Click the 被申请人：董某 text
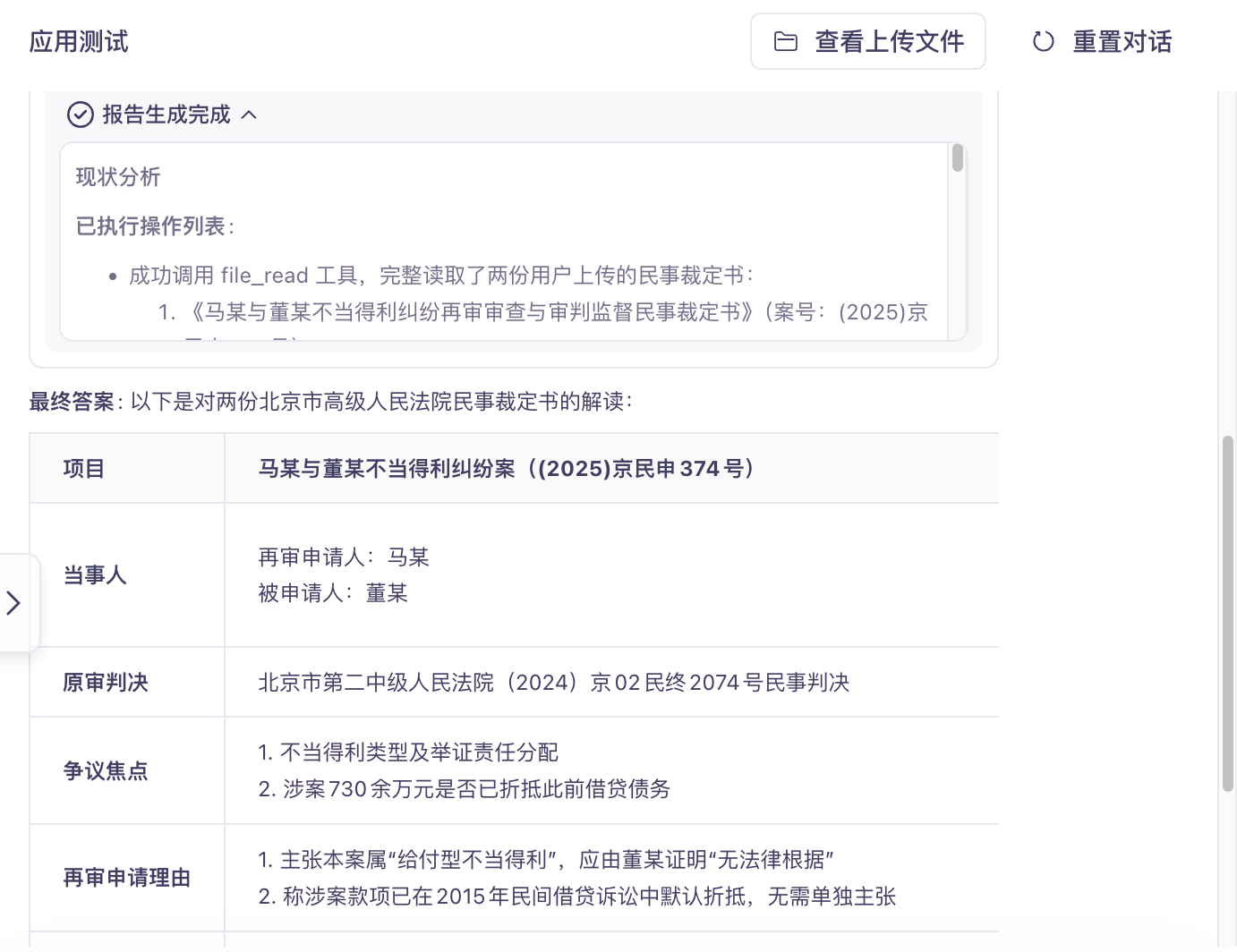Screen dimensions: 1237x952 coord(334,593)
